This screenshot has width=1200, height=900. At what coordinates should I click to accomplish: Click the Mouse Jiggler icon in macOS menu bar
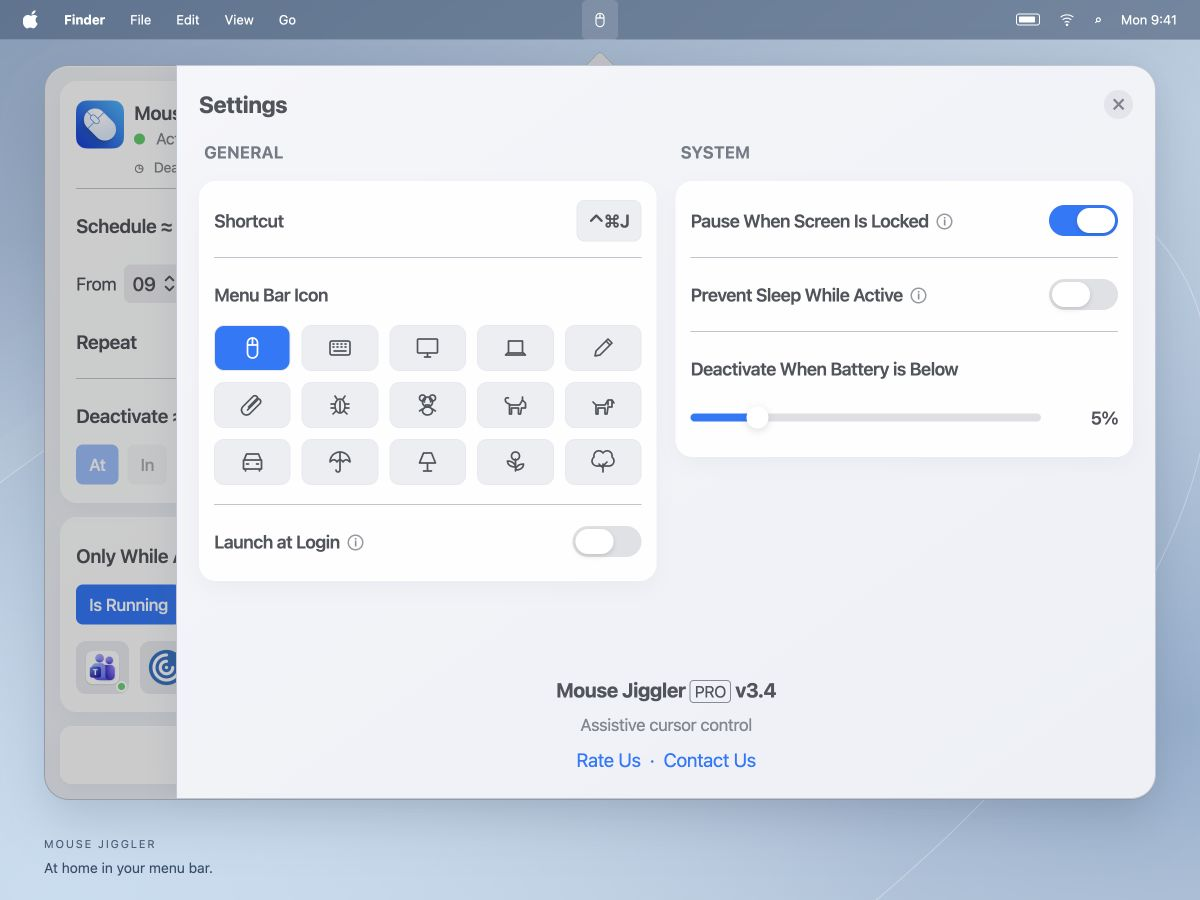[x=600, y=20]
